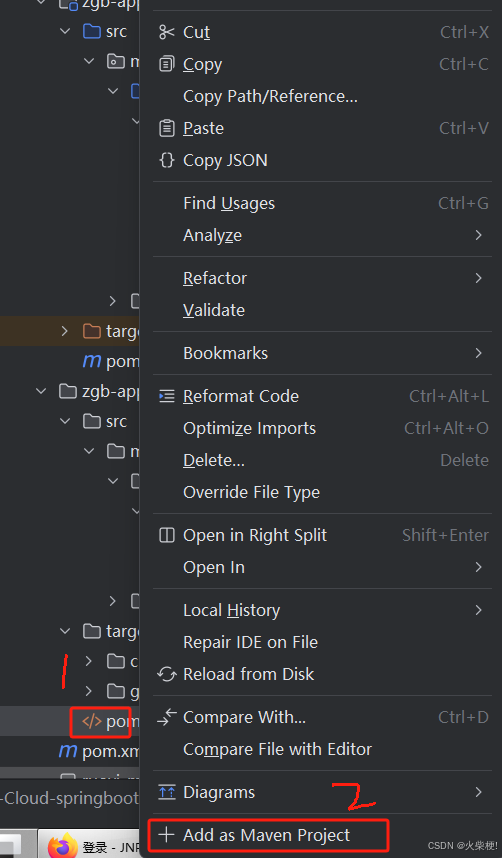Click the clipboard Paste icon
The width and height of the screenshot is (502, 858).
click(x=166, y=128)
